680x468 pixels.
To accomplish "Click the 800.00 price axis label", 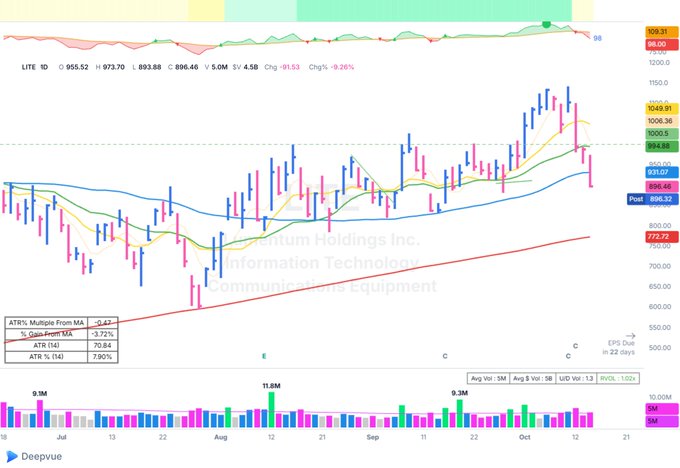I will point(660,226).
